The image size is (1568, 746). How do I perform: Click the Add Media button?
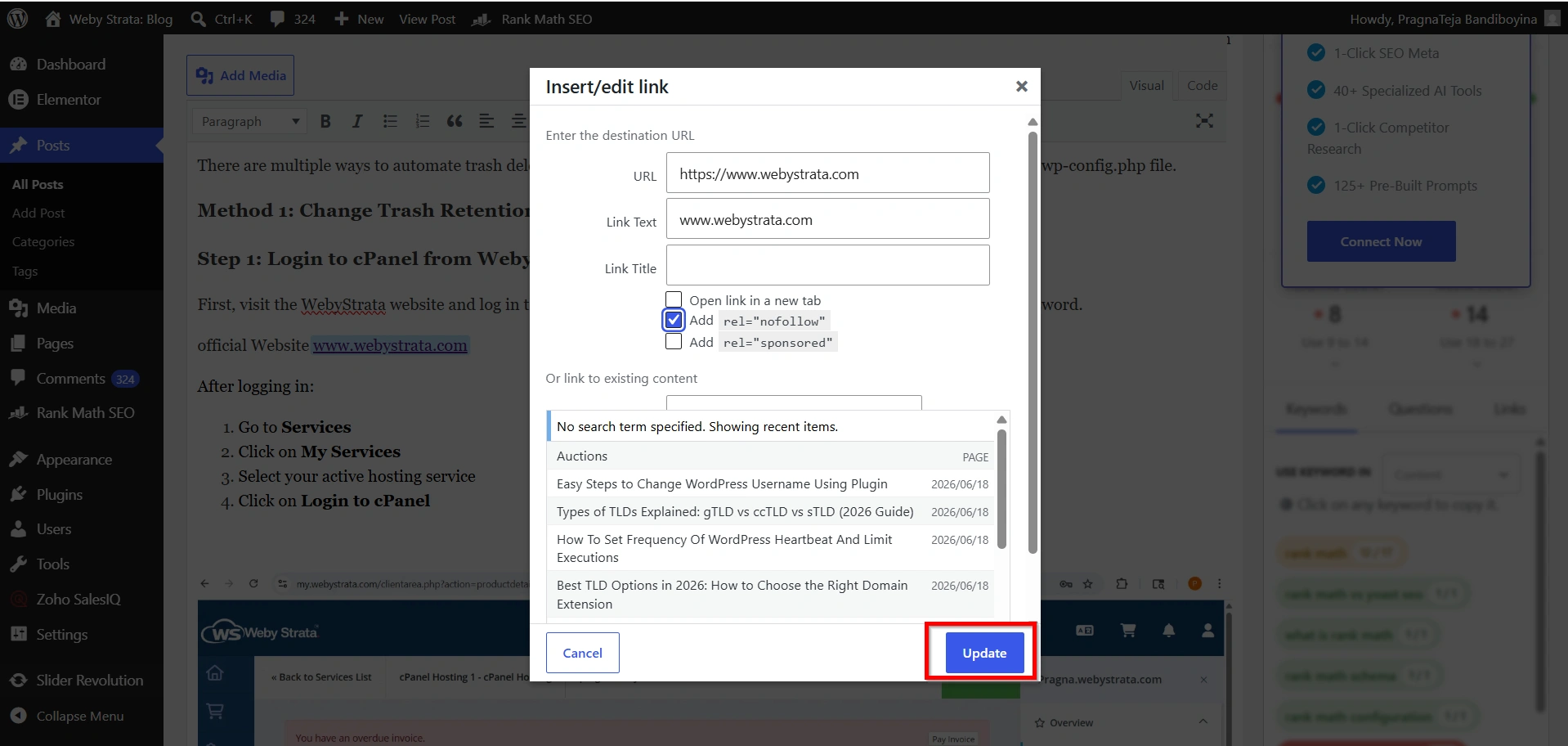[x=240, y=75]
